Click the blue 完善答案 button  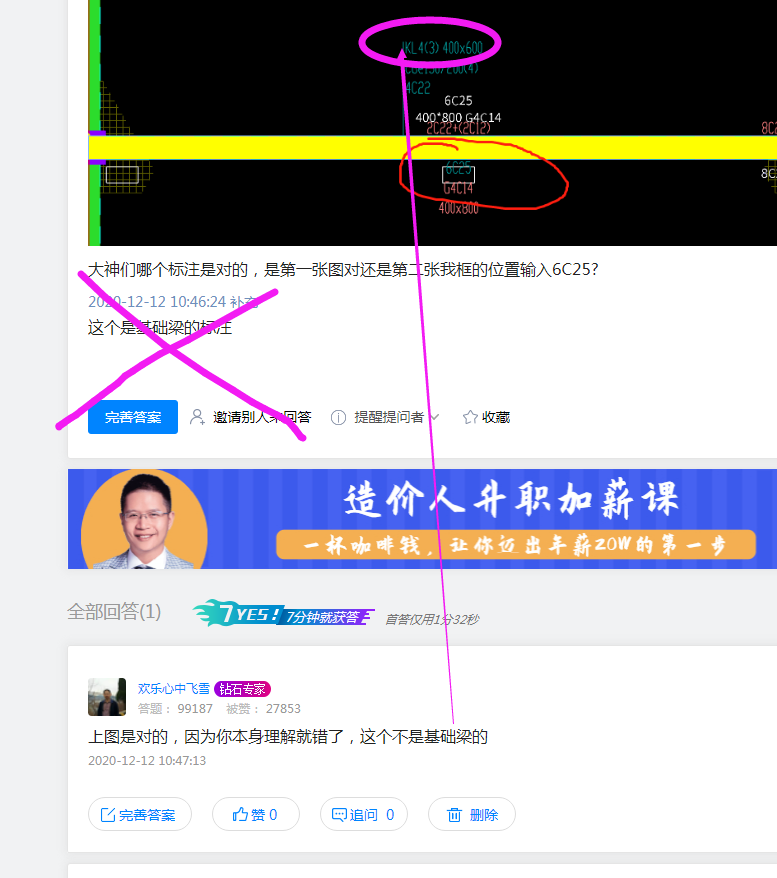133,417
